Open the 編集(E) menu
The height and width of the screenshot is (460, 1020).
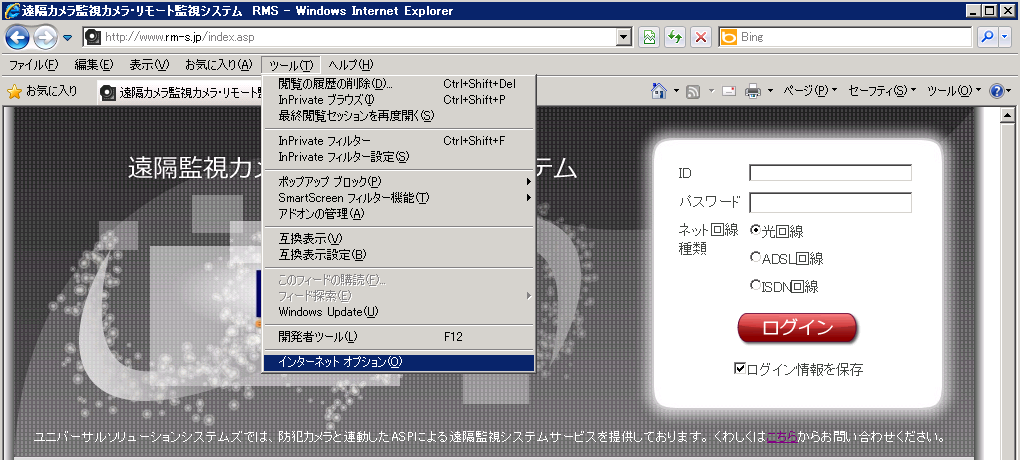click(94, 65)
